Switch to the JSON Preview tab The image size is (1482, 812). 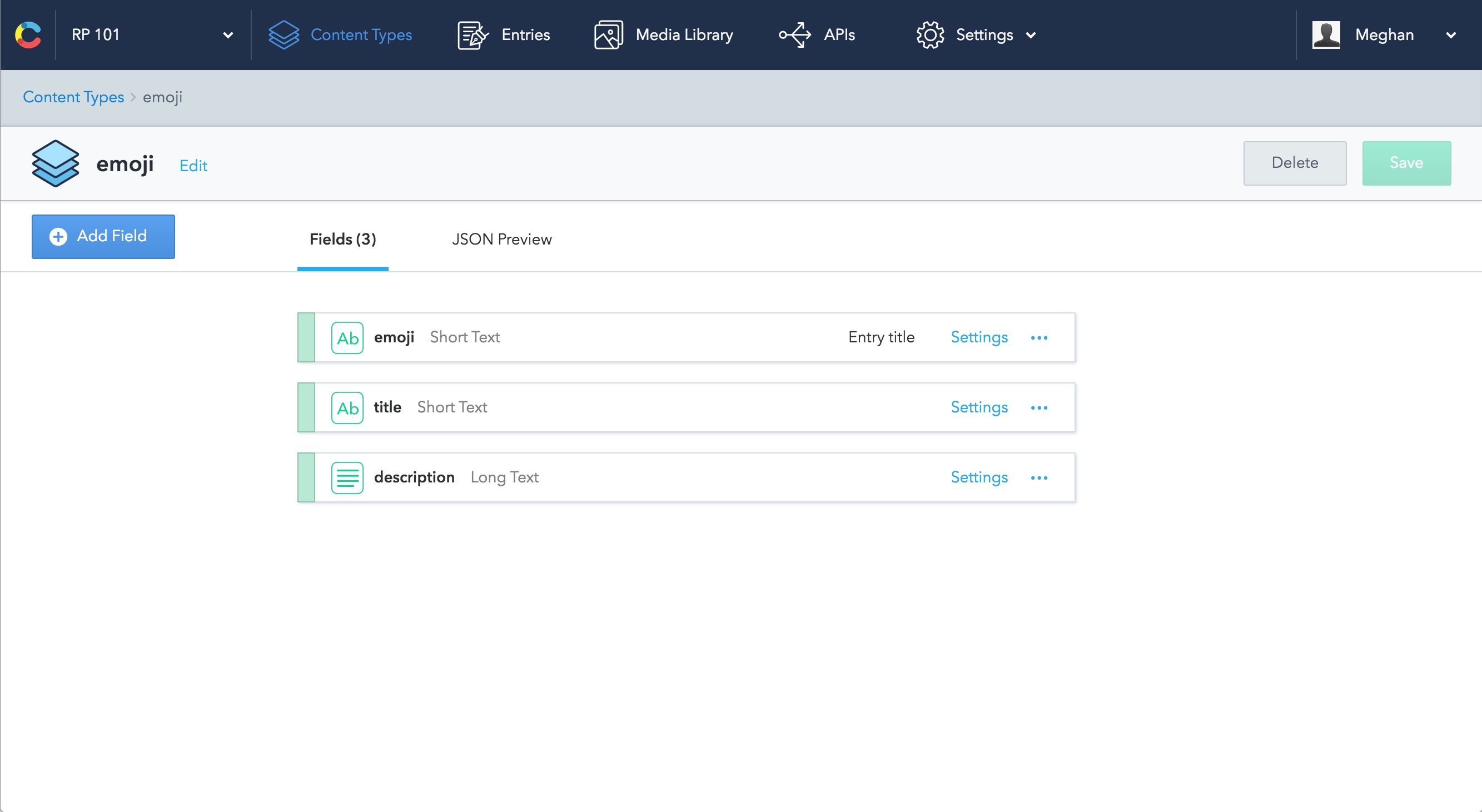coord(501,239)
